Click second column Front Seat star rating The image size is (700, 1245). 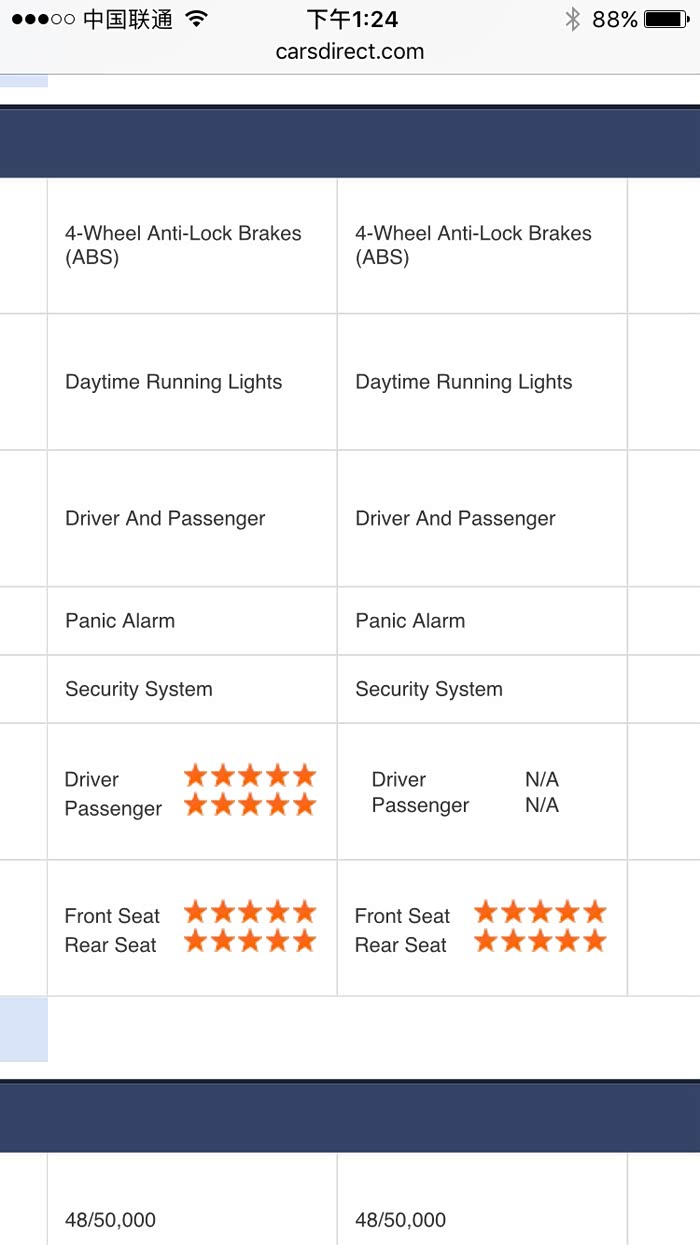click(540, 912)
